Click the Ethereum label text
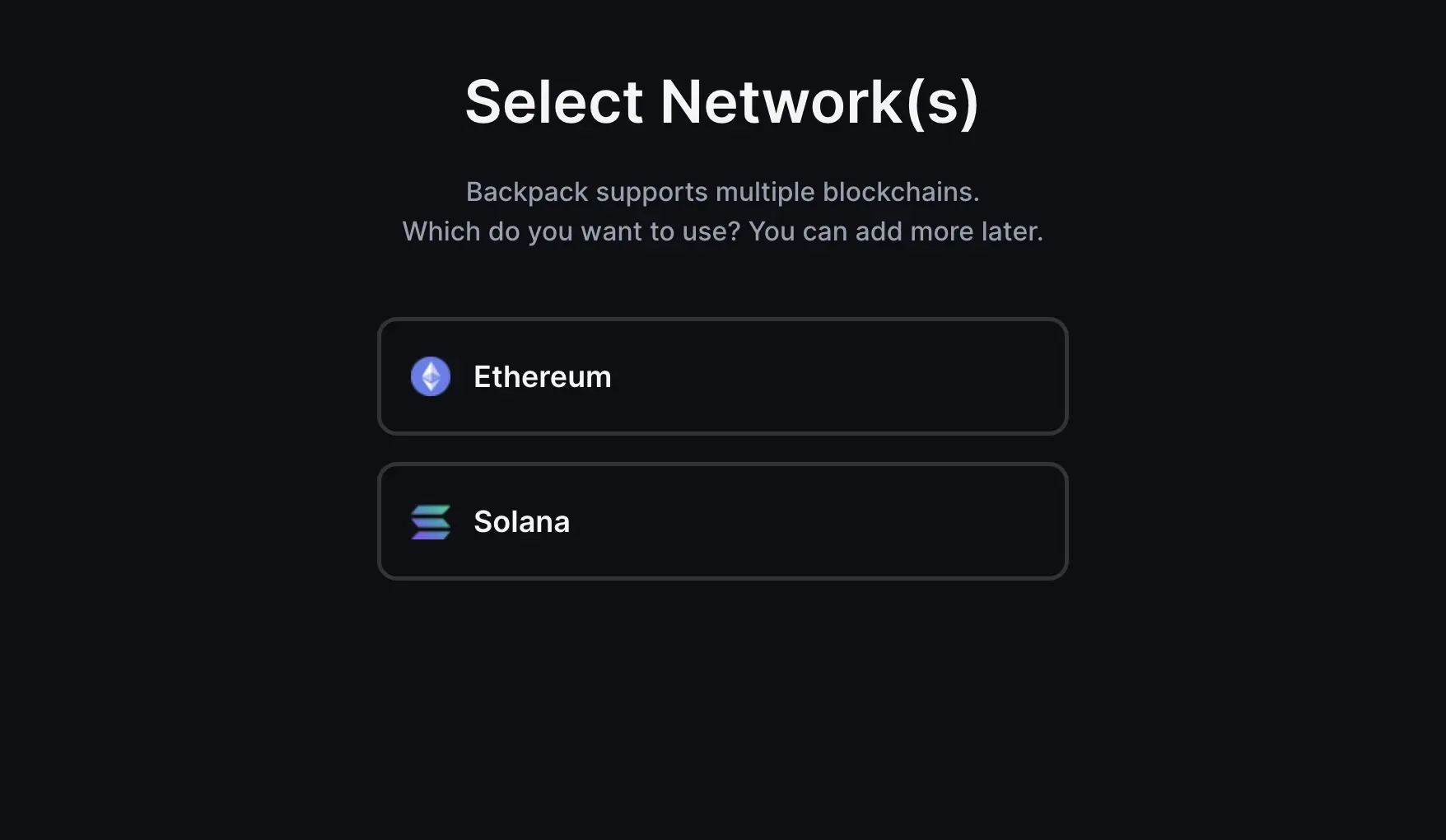Viewport: 1446px width, 840px height. [x=542, y=376]
